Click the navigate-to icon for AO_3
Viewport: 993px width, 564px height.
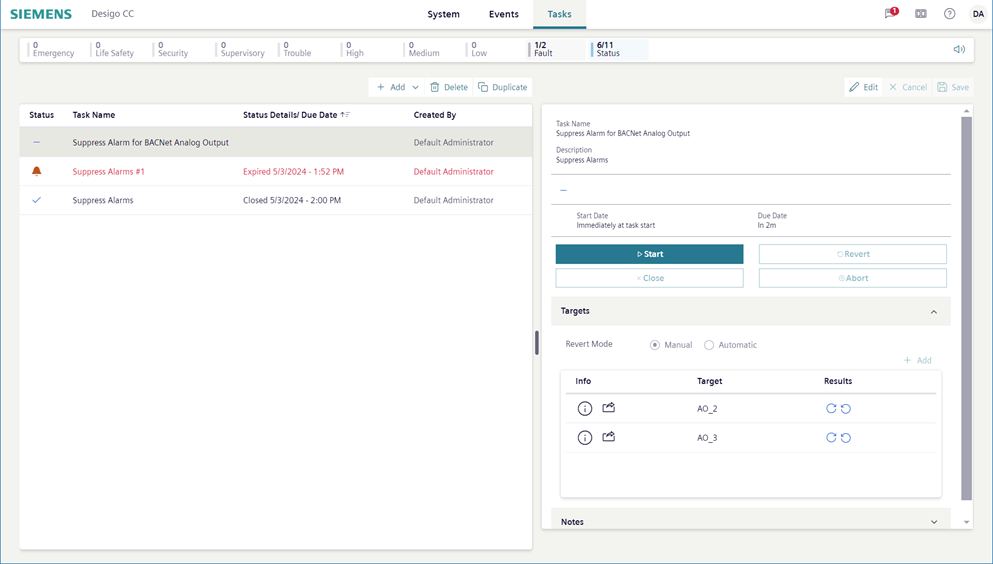pos(608,437)
